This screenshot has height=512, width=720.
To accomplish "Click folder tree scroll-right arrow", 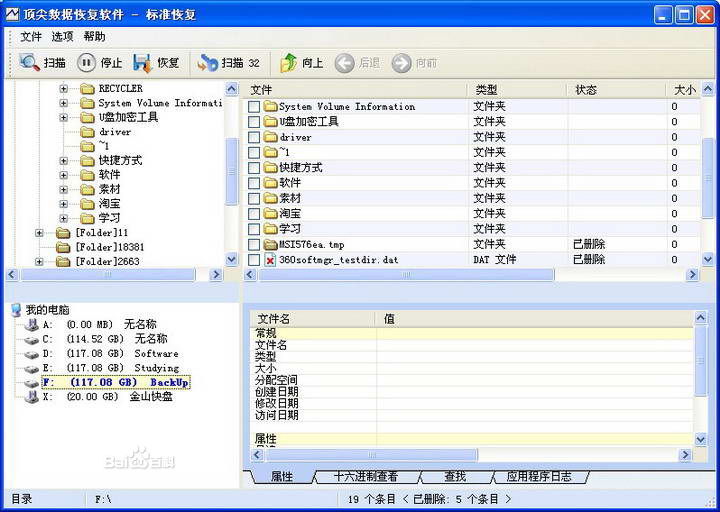I will click(x=215, y=275).
